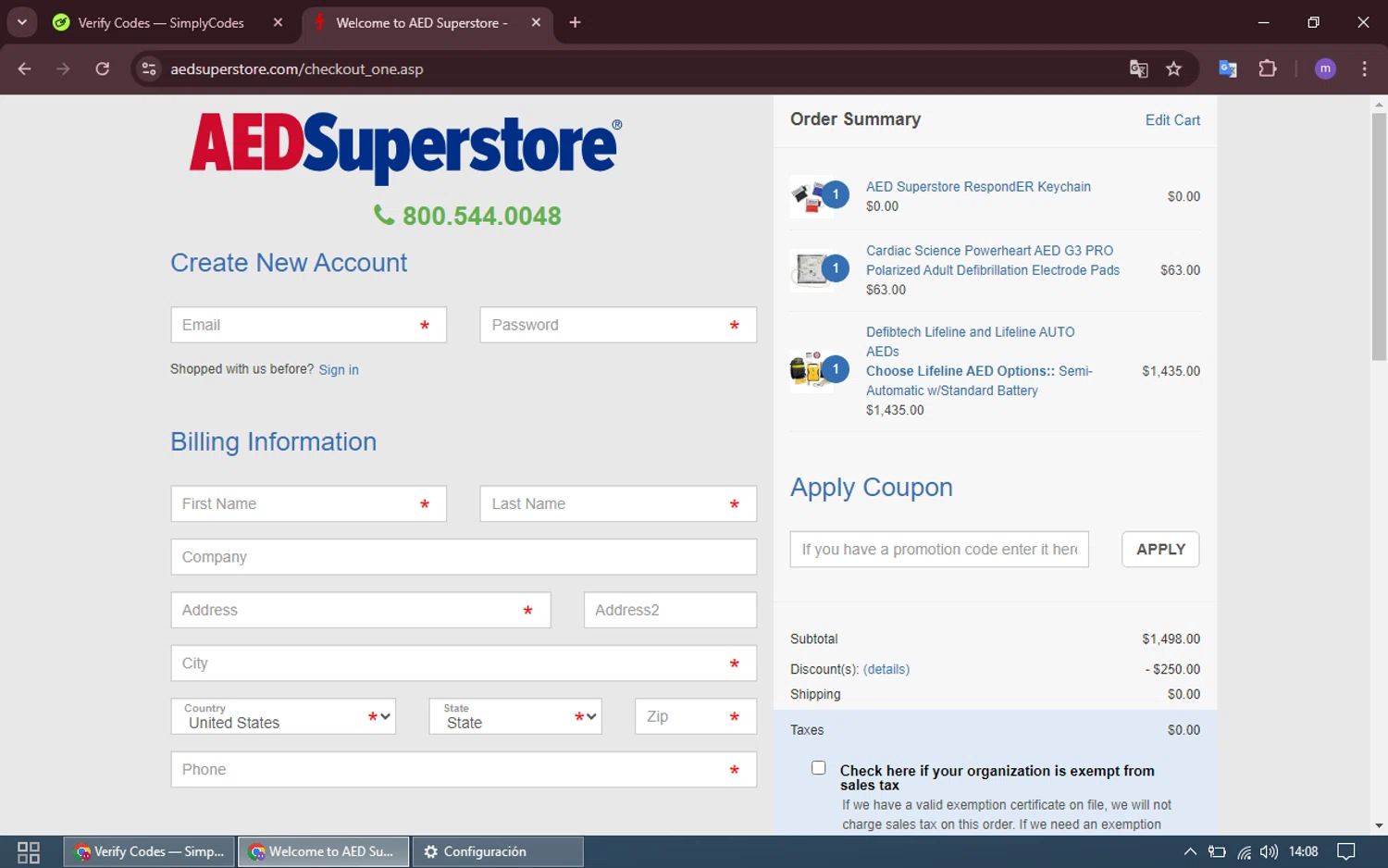Close the Welcome to AED Superstore tab
The image size is (1388, 868).
[536, 22]
